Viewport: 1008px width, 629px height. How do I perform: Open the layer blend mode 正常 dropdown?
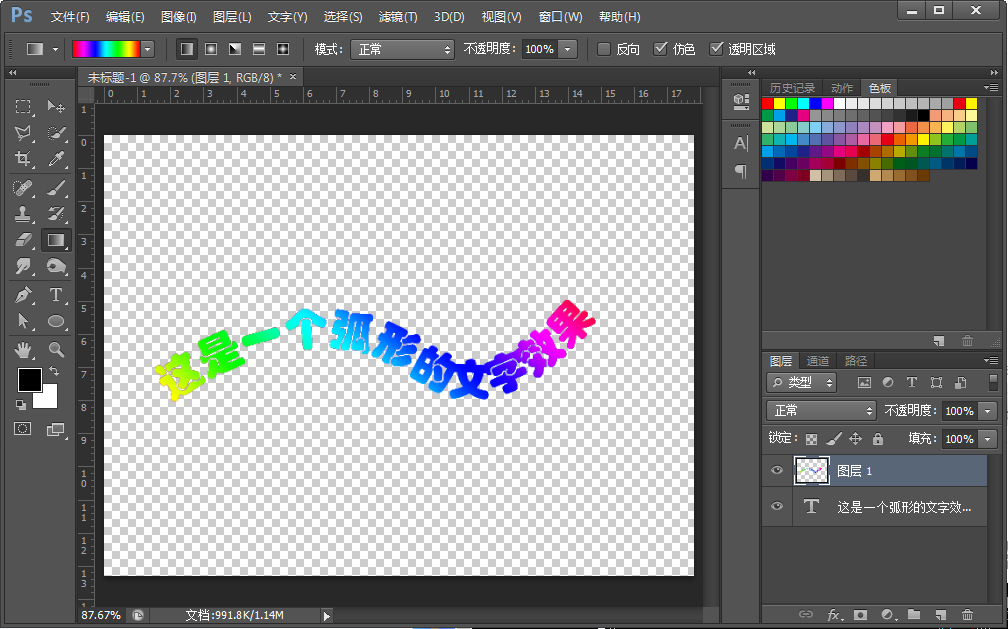click(x=821, y=410)
